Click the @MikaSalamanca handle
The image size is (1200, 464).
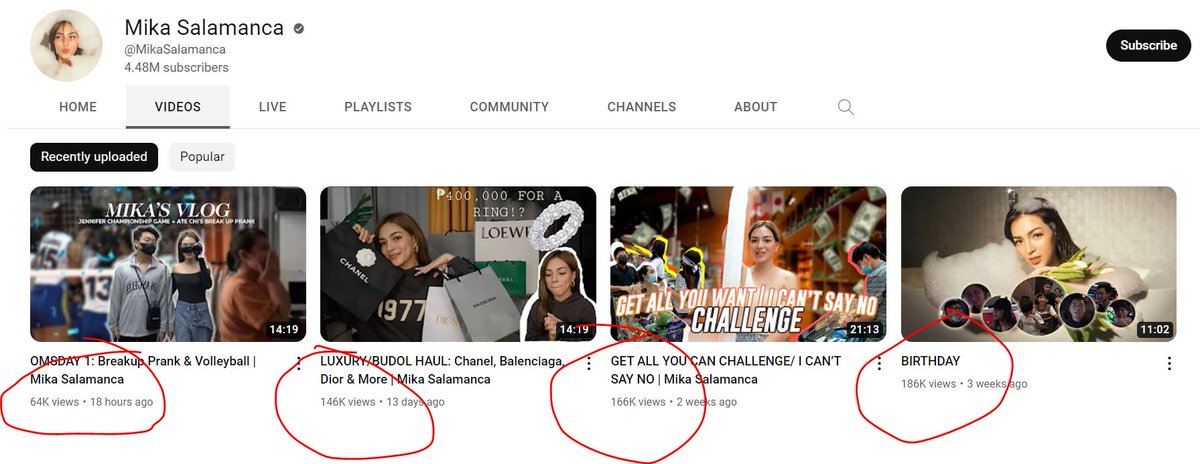[175, 49]
